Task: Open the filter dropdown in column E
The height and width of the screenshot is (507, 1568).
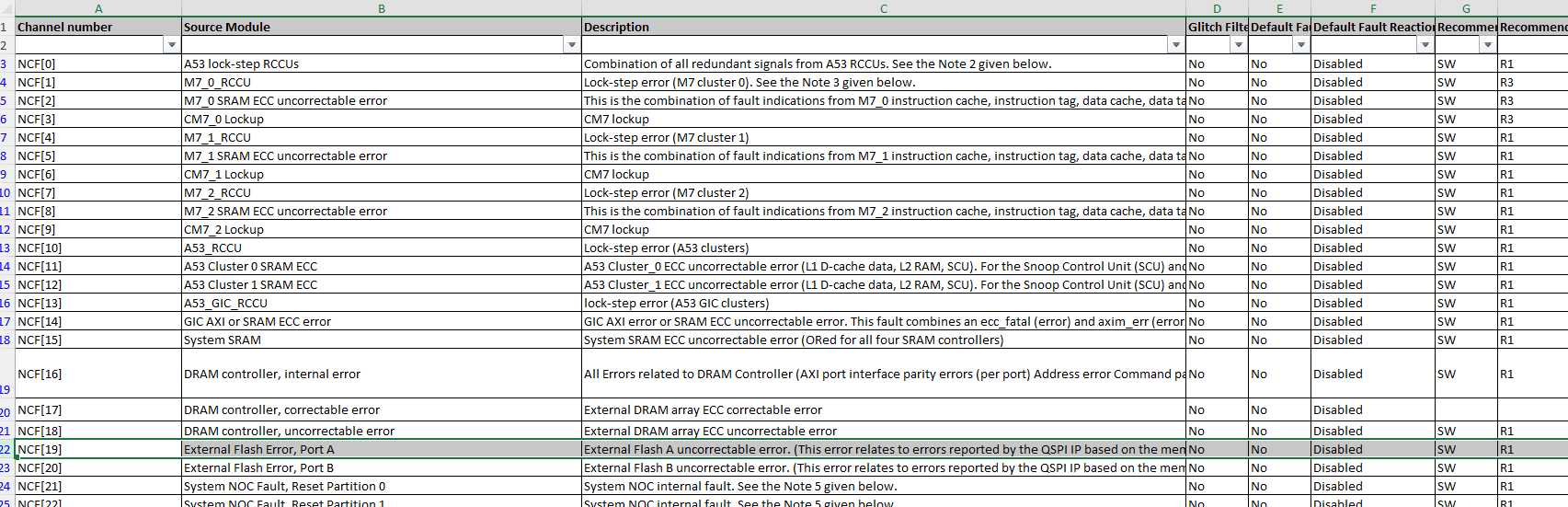Action: (1301, 45)
